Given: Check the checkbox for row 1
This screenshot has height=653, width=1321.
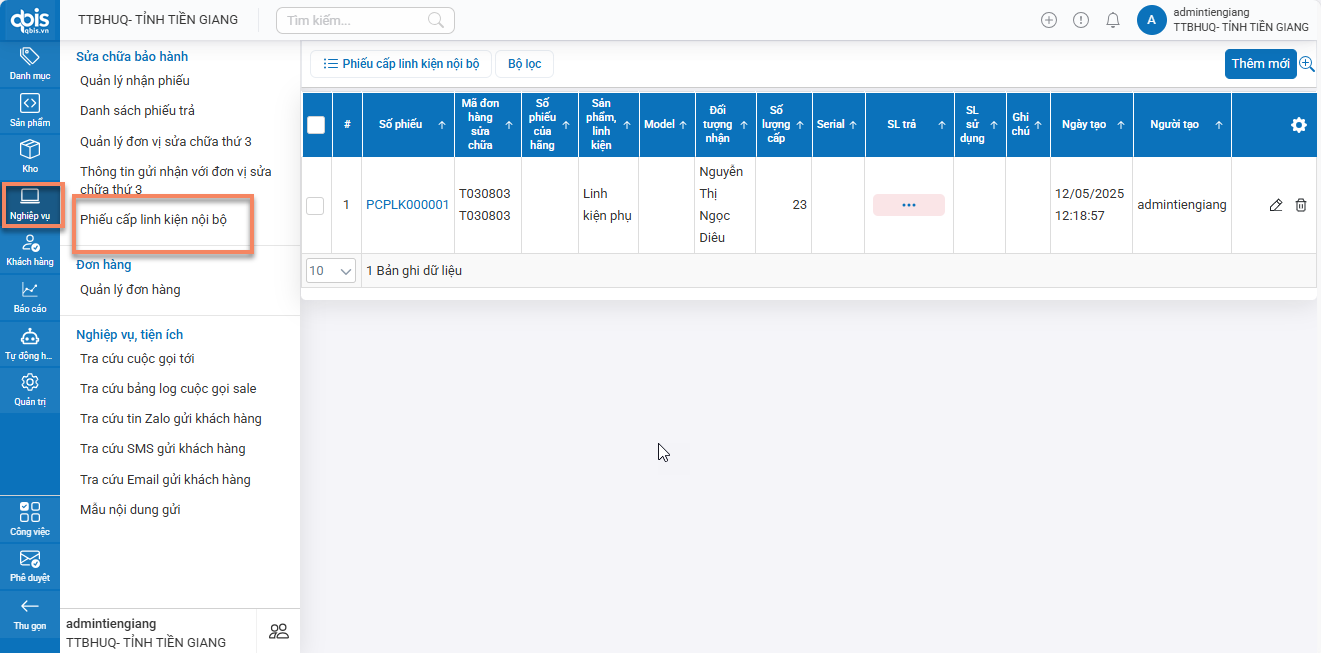Looking at the screenshot, I should click(315, 205).
